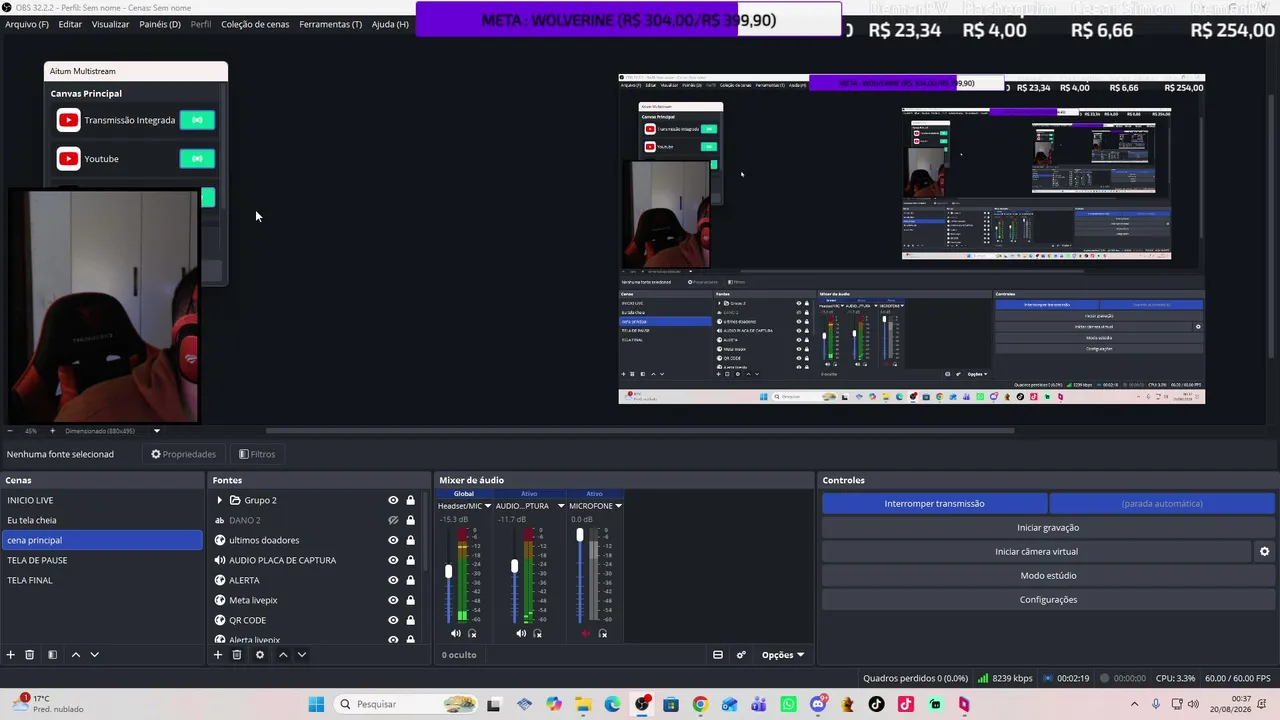Open virtual camera settings gear

tap(1264, 551)
